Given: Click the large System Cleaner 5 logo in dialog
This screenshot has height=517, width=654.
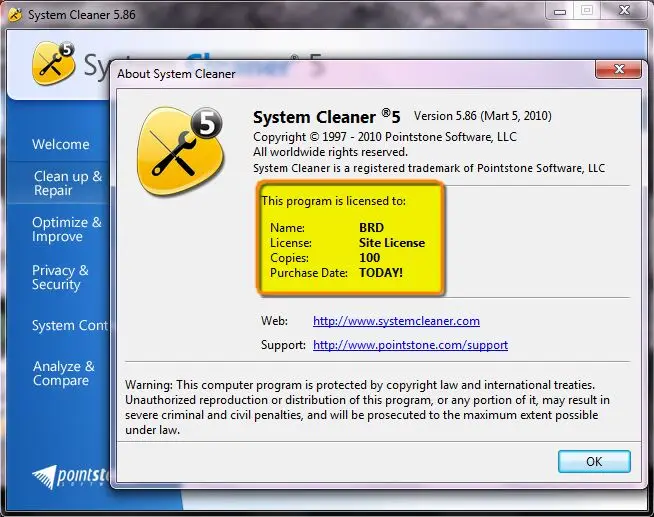Looking at the screenshot, I should [x=180, y=151].
